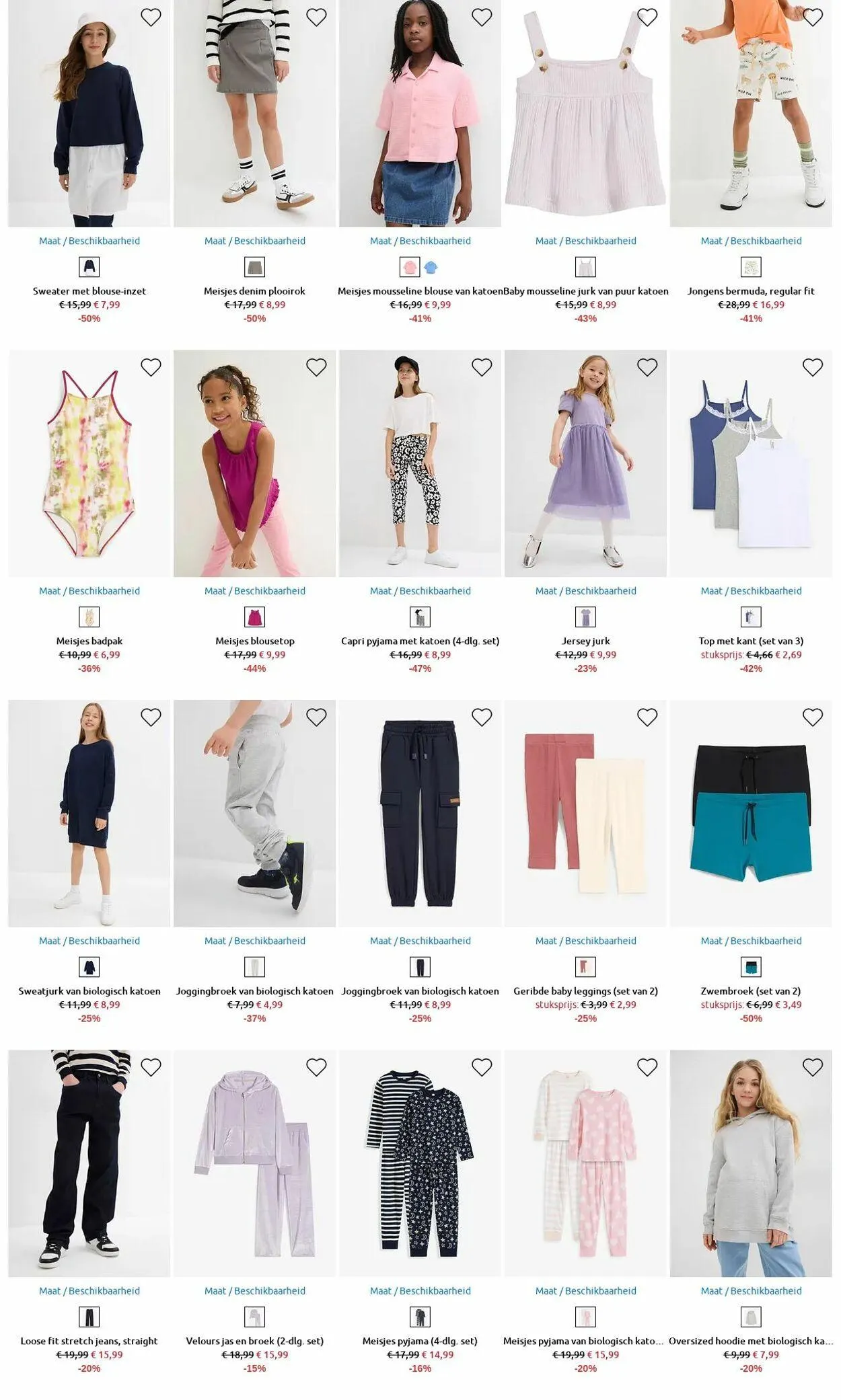Add Sweater met blouse-inzet to wishlist heart
Image resolution: width=841 pixels, height=1400 pixels.
click(151, 17)
